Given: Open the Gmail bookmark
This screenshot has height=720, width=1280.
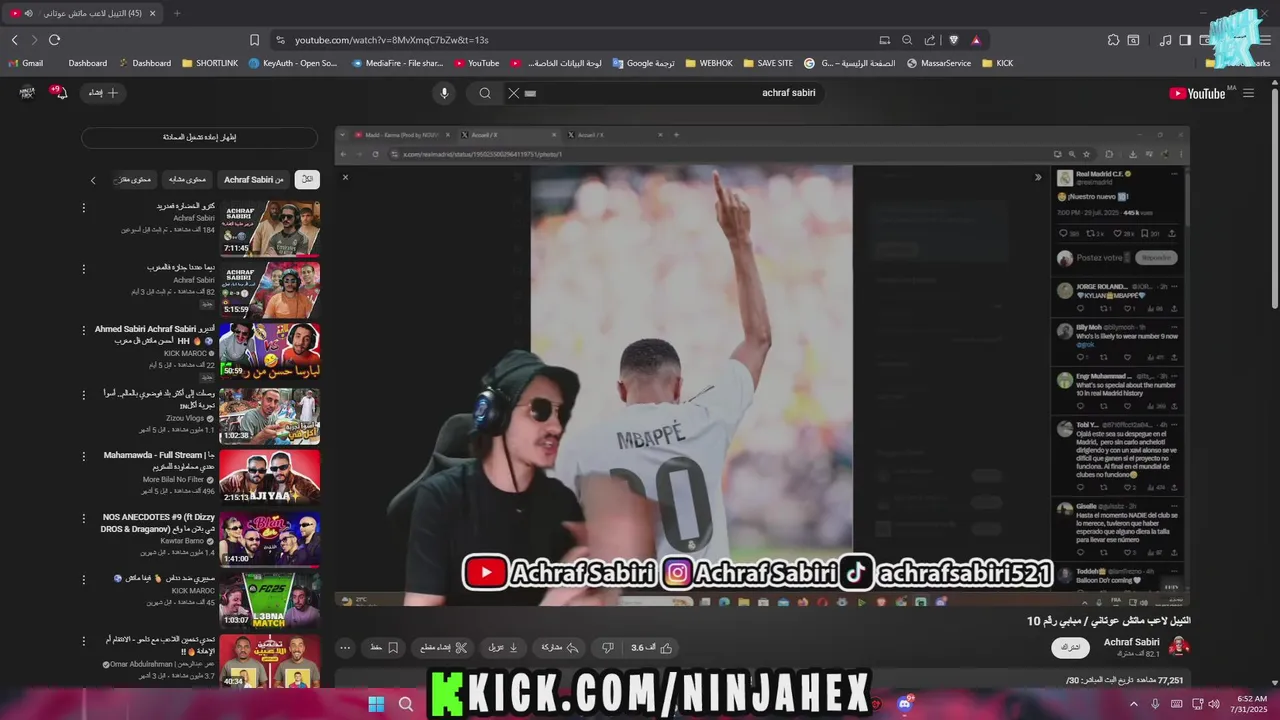Looking at the screenshot, I should 25,63.
